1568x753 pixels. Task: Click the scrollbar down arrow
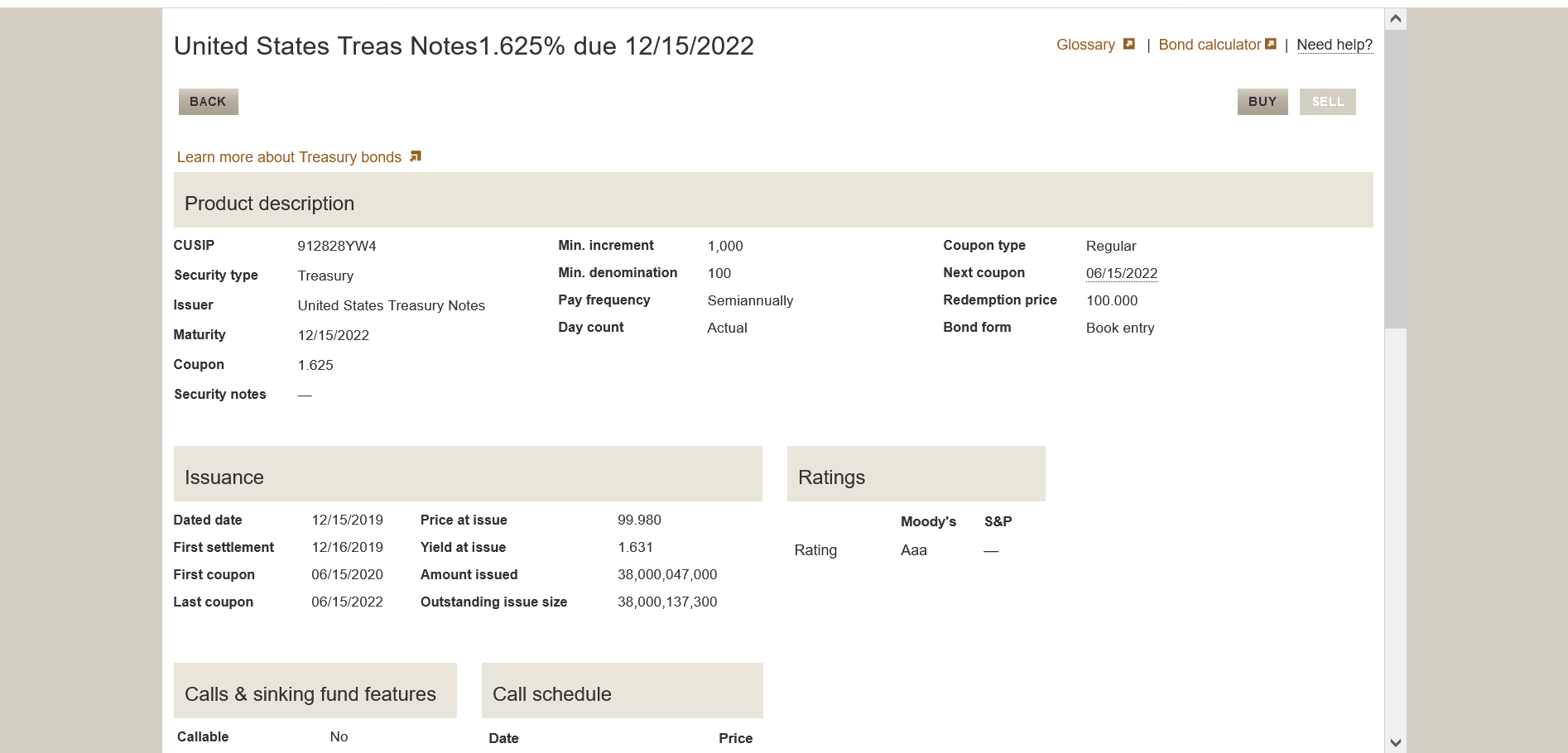1396,742
